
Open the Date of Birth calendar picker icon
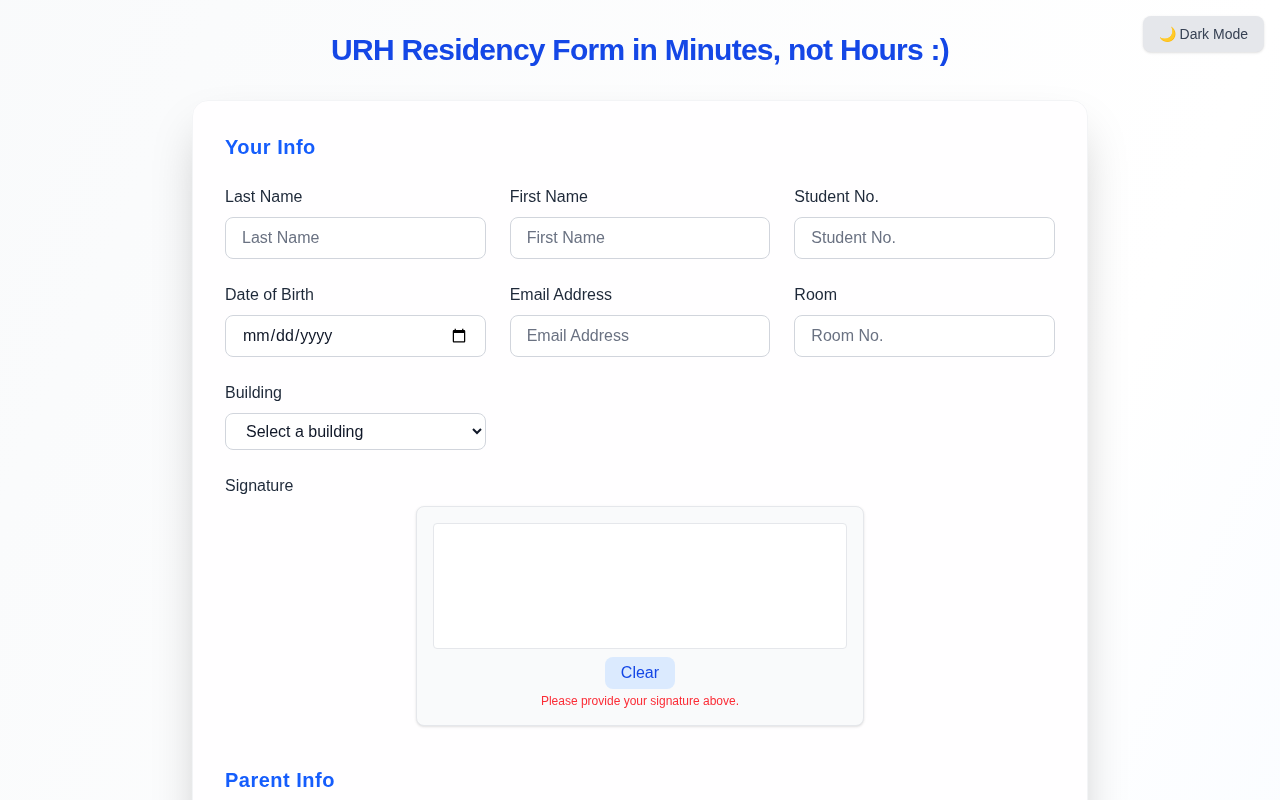[x=459, y=336]
